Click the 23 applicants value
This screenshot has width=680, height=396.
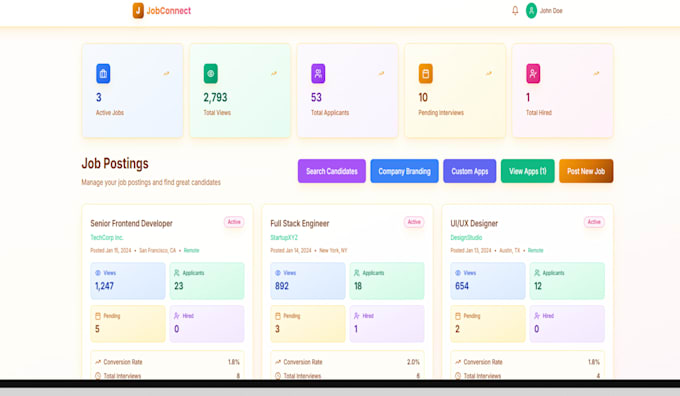[179, 286]
